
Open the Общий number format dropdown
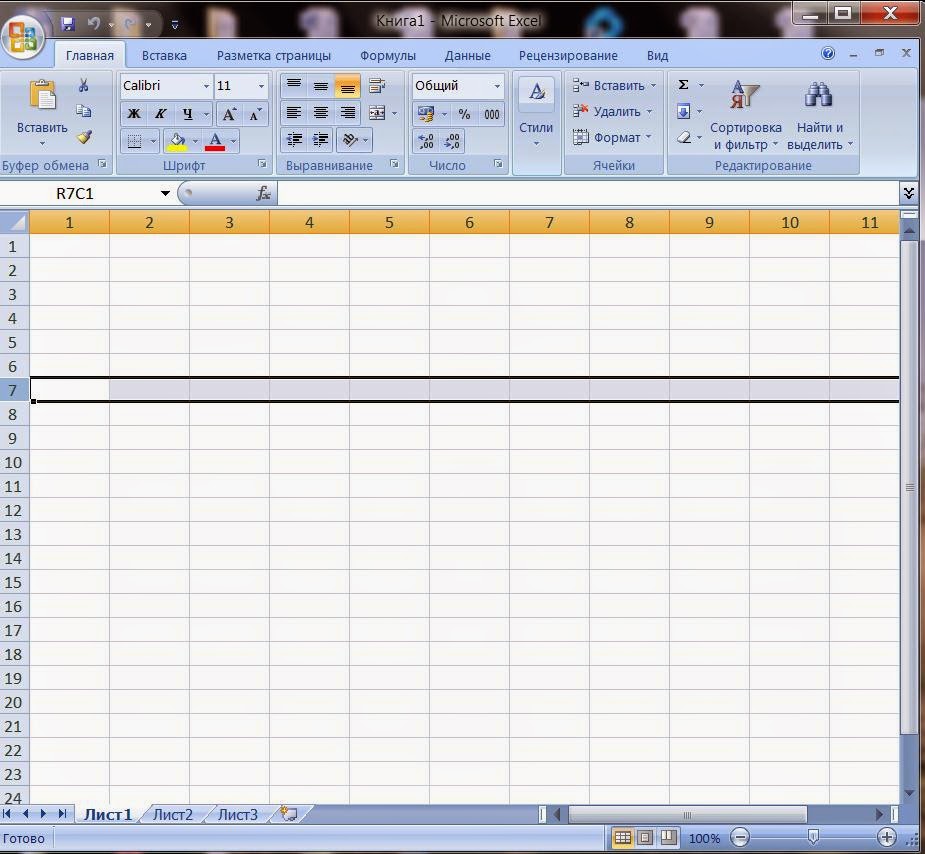497,86
